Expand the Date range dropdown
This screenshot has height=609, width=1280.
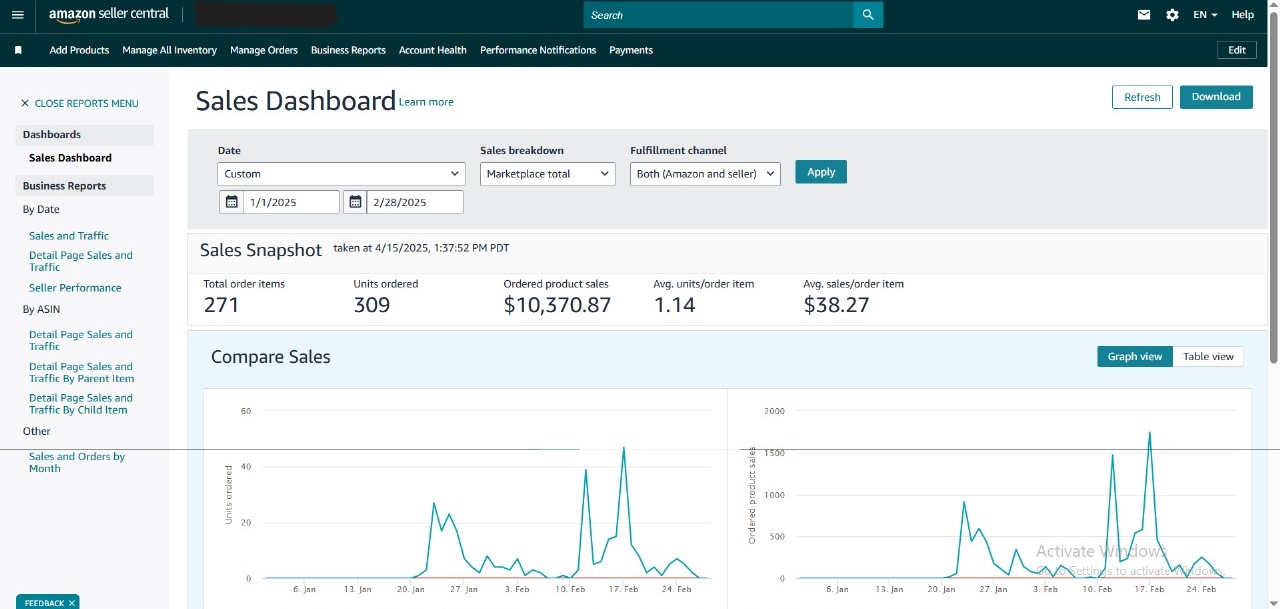pos(341,174)
